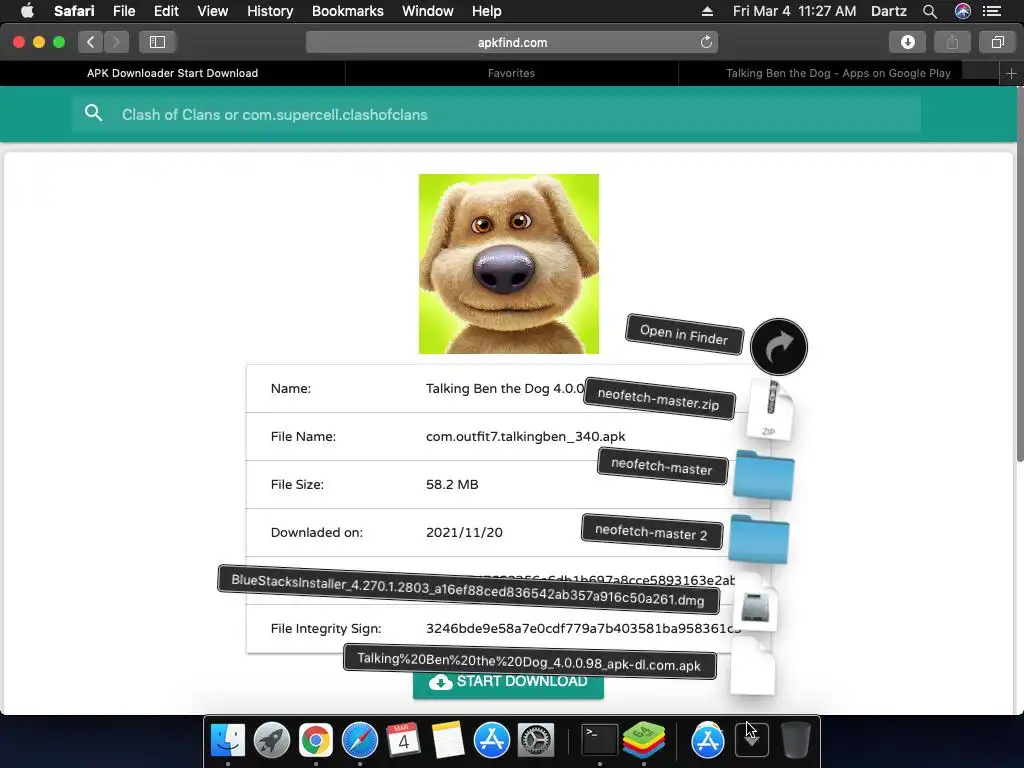This screenshot has height=768, width=1024.
Task: Open Launchpad from the Dock
Action: [272, 740]
